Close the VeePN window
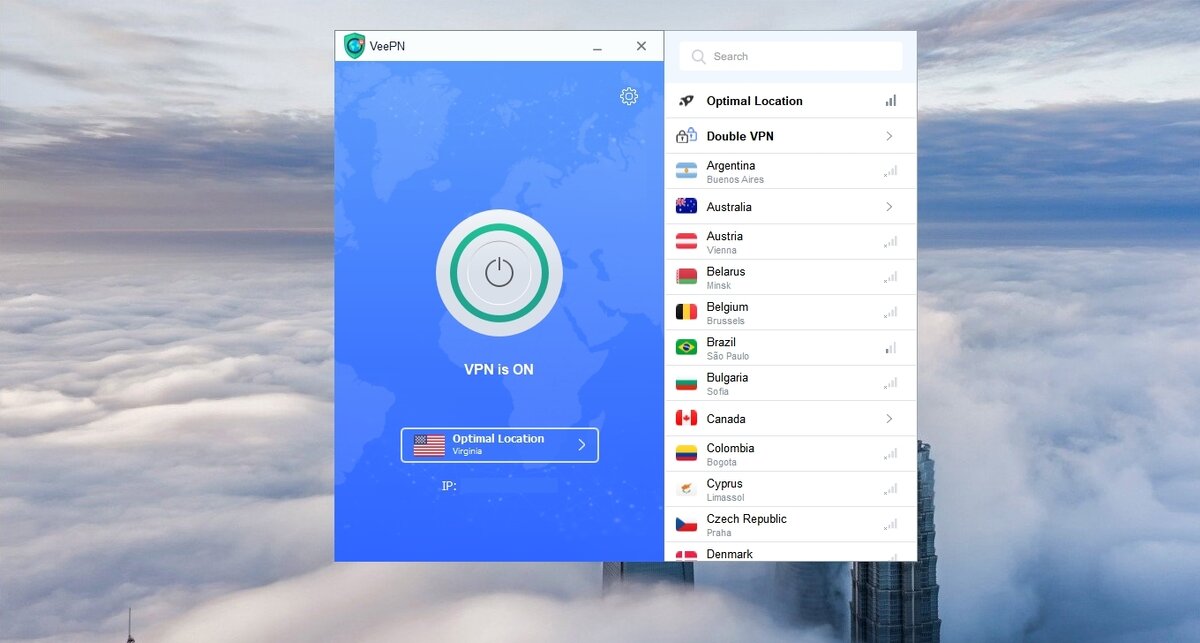 641,46
